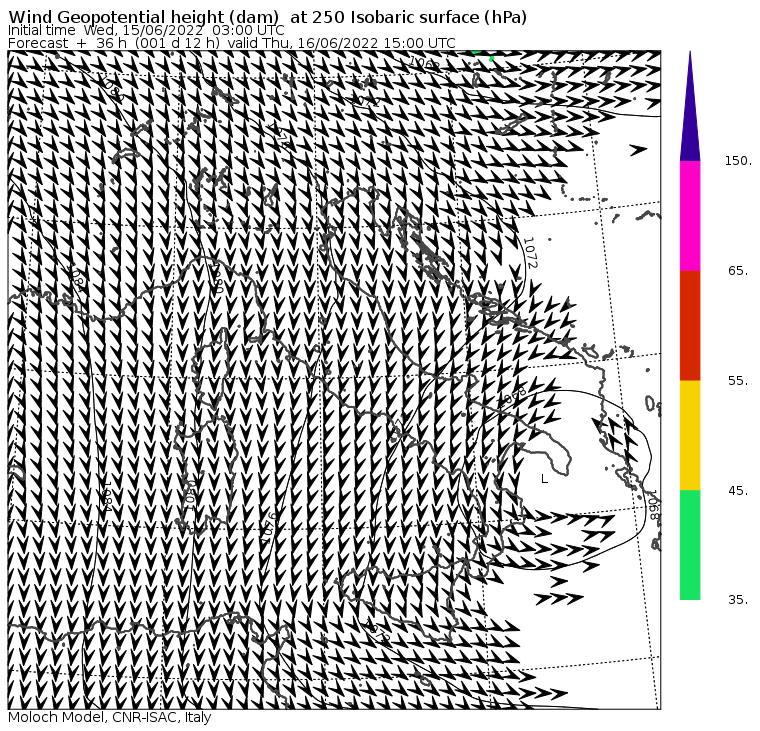The image size is (760, 731).
Task: Click the 35. label on the legend
Action: pyautogui.click(x=738, y=600)
